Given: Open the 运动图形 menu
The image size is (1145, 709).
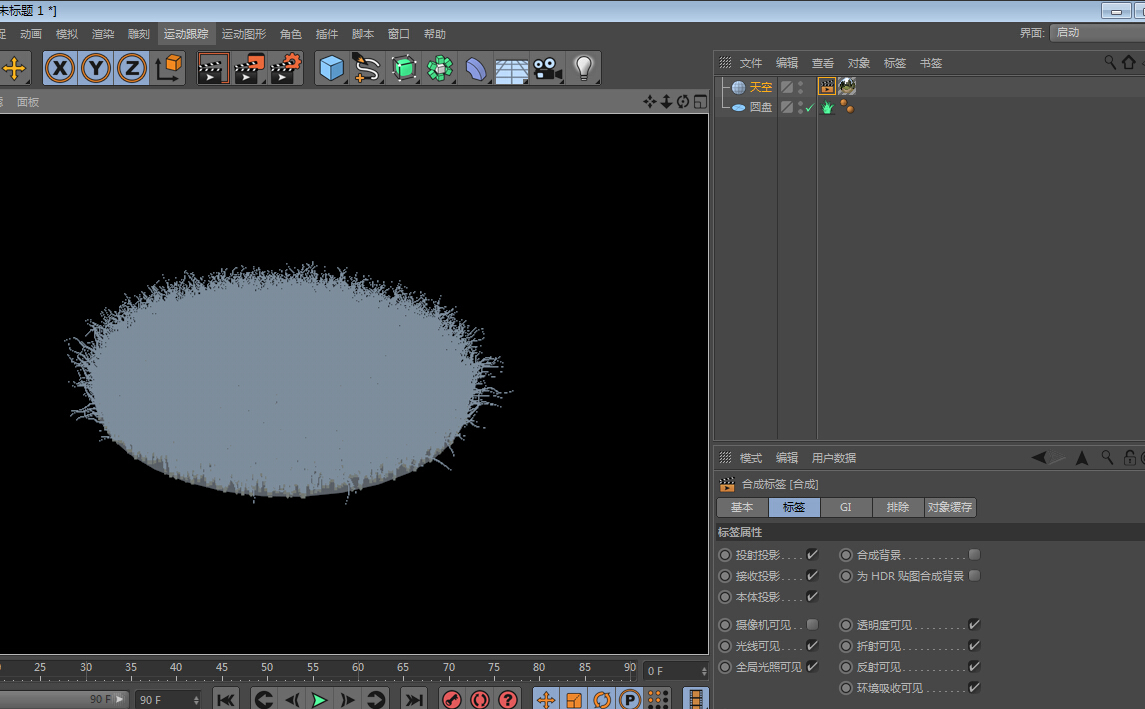Looking at the screenshot, I should pyautogui.click(x=244, y=34).
